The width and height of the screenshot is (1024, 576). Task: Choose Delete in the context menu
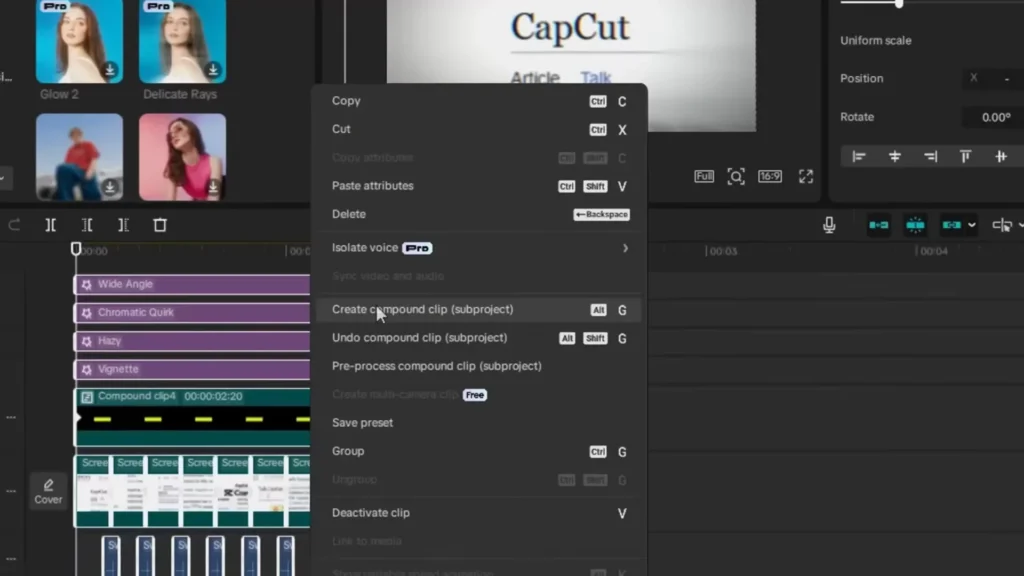tap(480, 214)
